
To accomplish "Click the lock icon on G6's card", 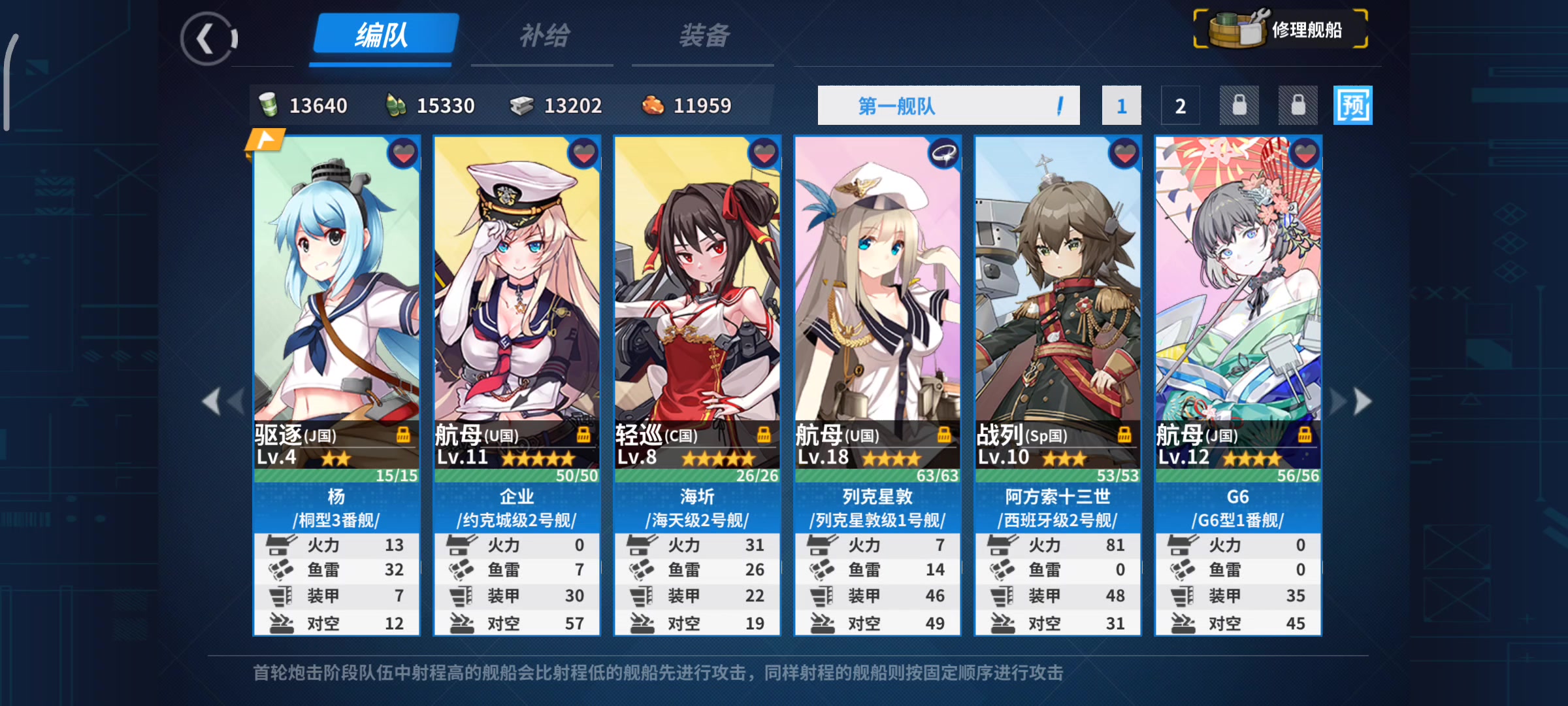I will click(1305, 434).
